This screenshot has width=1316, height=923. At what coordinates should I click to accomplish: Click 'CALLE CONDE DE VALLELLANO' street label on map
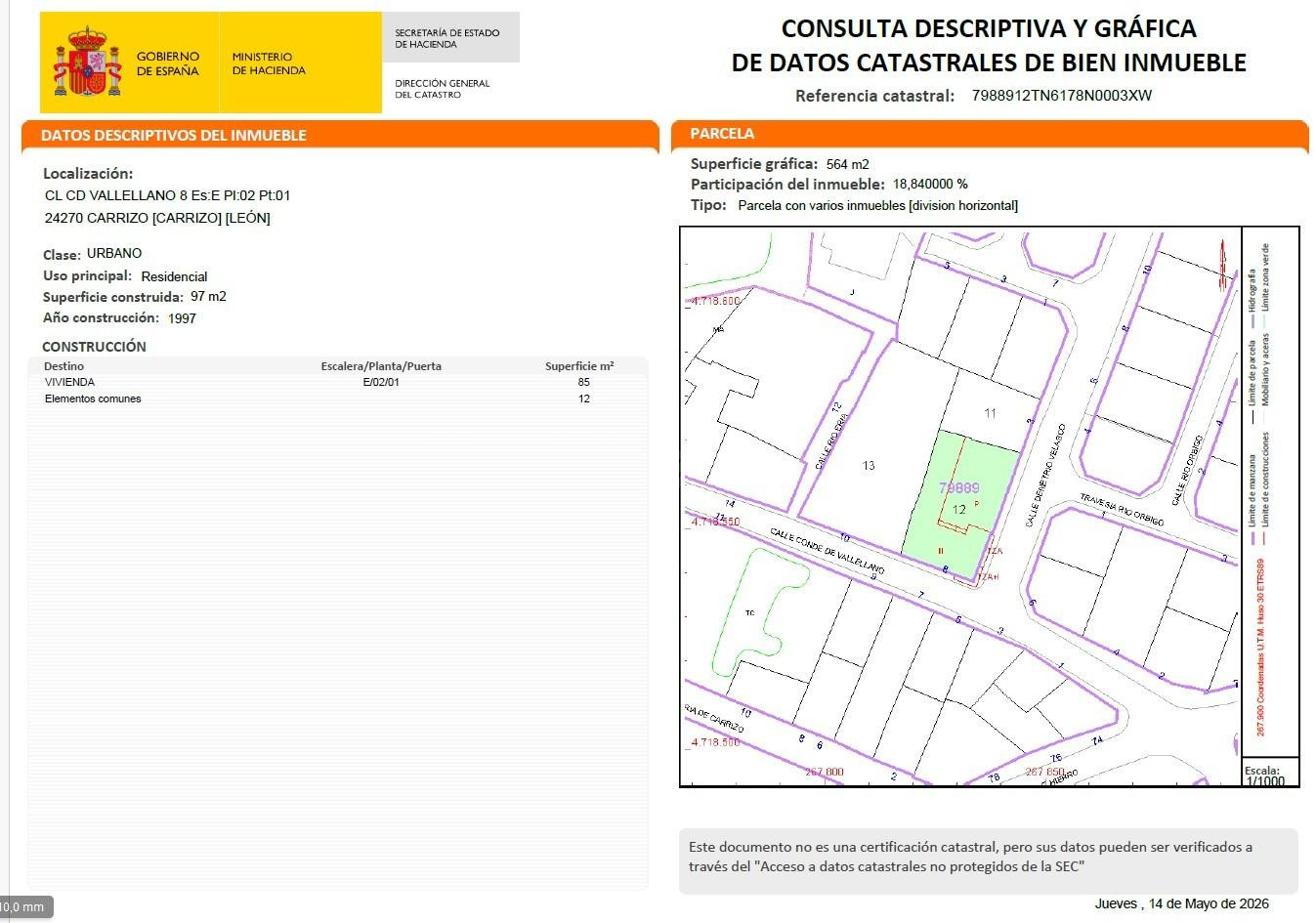pyautogui.click(x=827, y=551)
